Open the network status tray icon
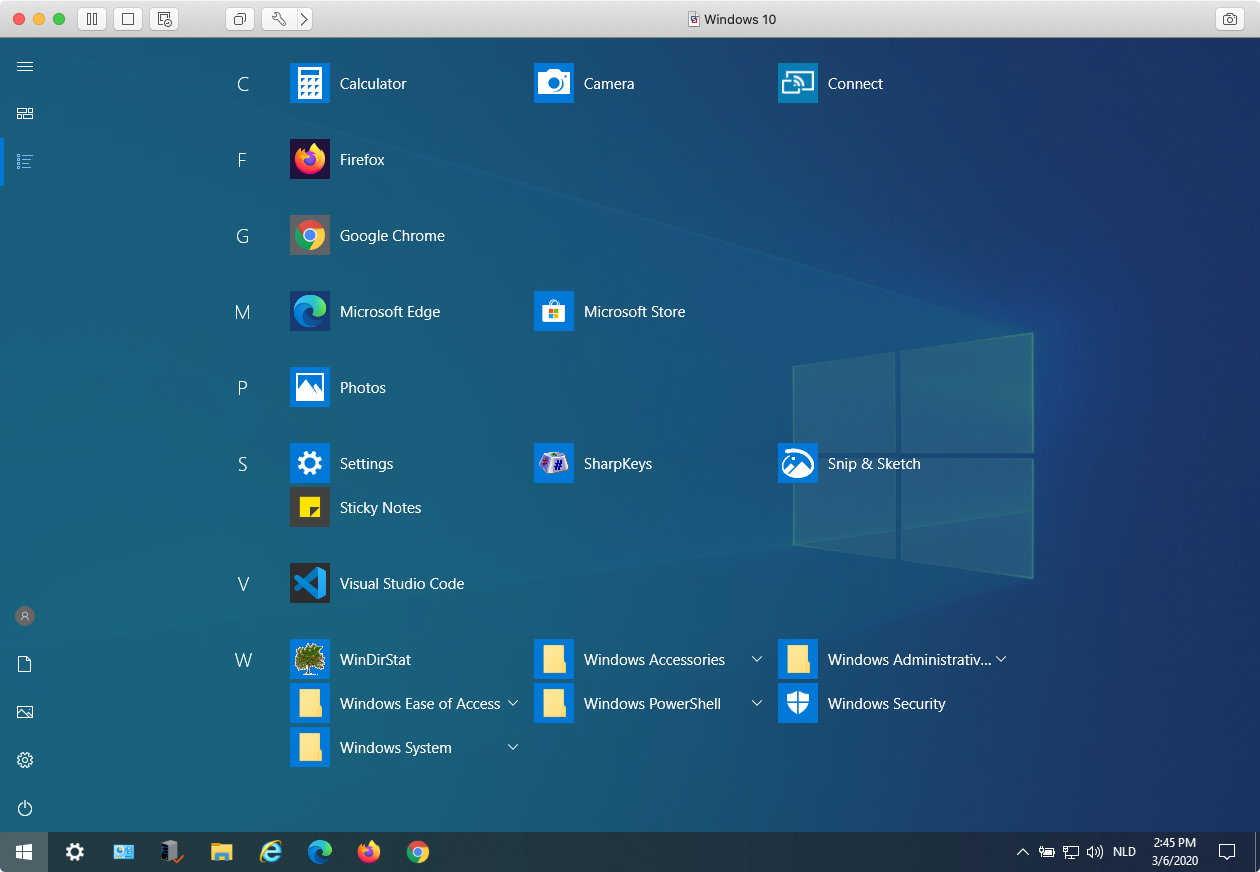The image size is (1260, 872). 1071,852
